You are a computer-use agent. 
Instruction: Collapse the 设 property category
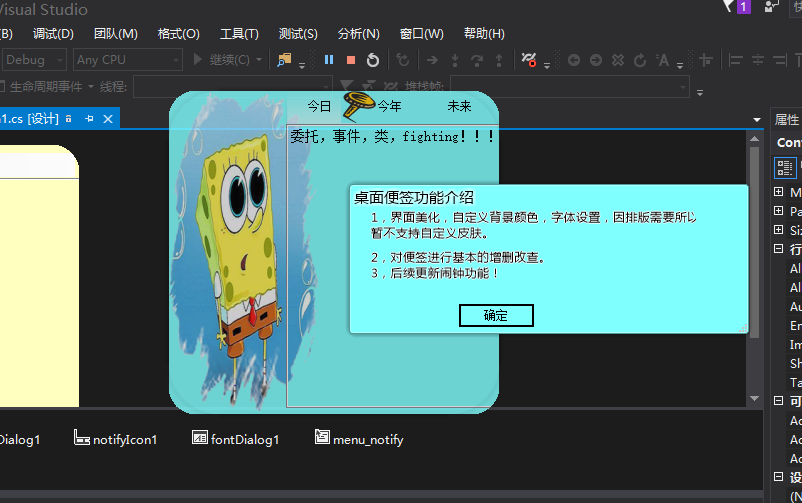778,477
